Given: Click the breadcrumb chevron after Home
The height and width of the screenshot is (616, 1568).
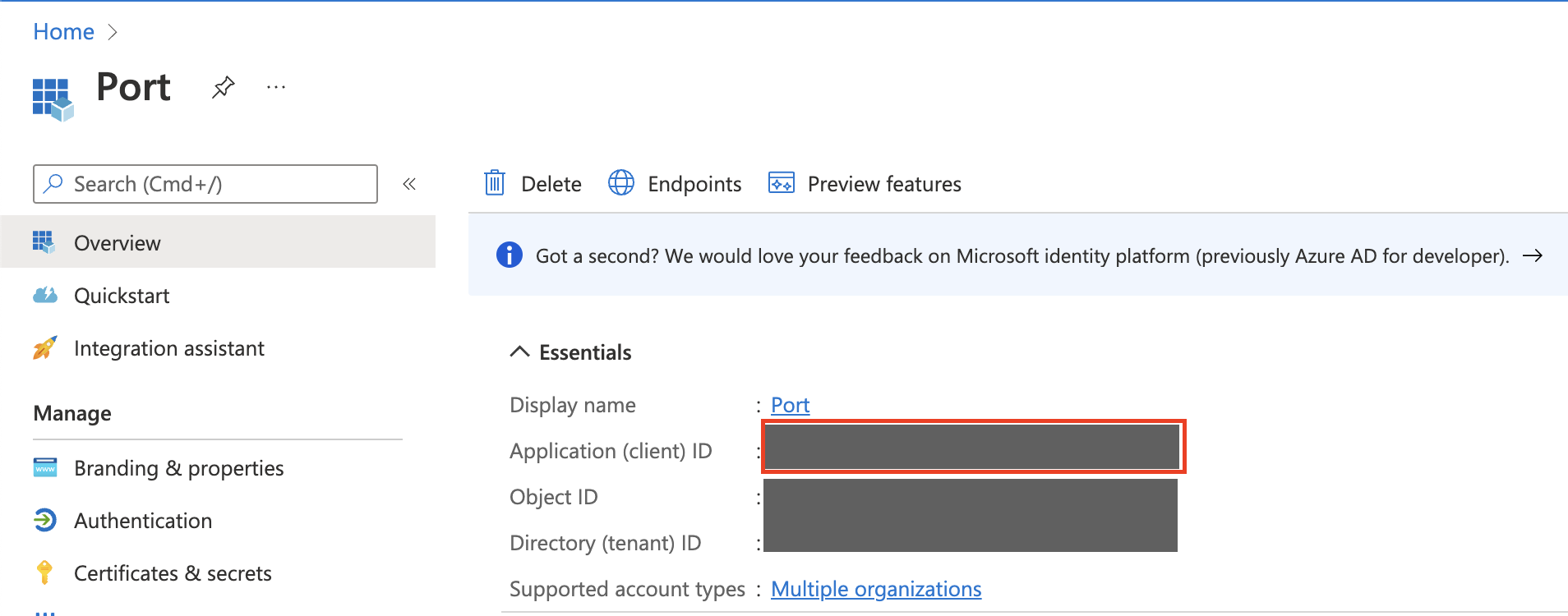Looking at the screenshot, I should (x=113, y=32).
